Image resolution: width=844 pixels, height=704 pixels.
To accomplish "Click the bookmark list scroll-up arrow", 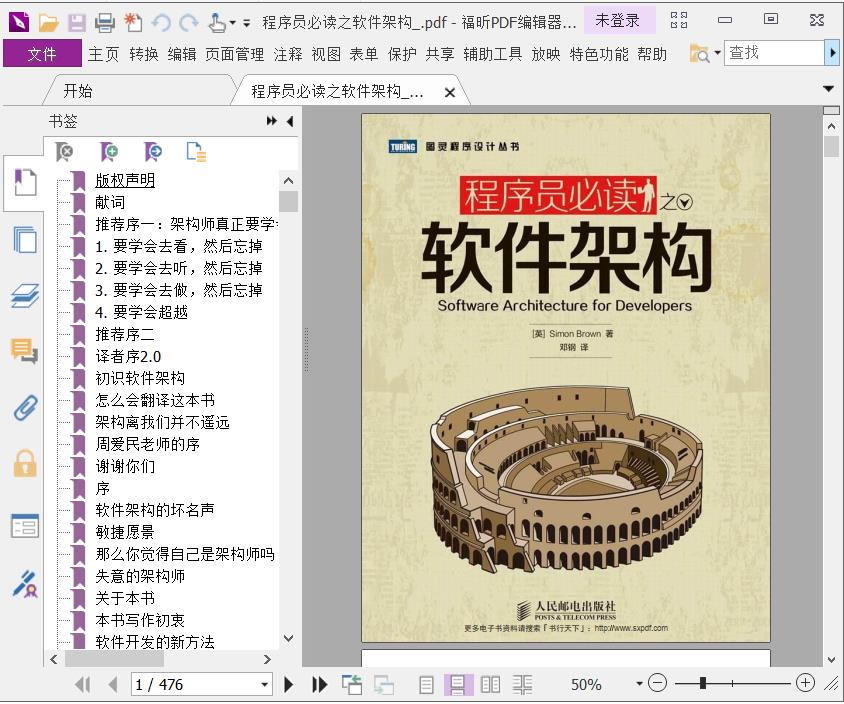I will tap(289, 181).
